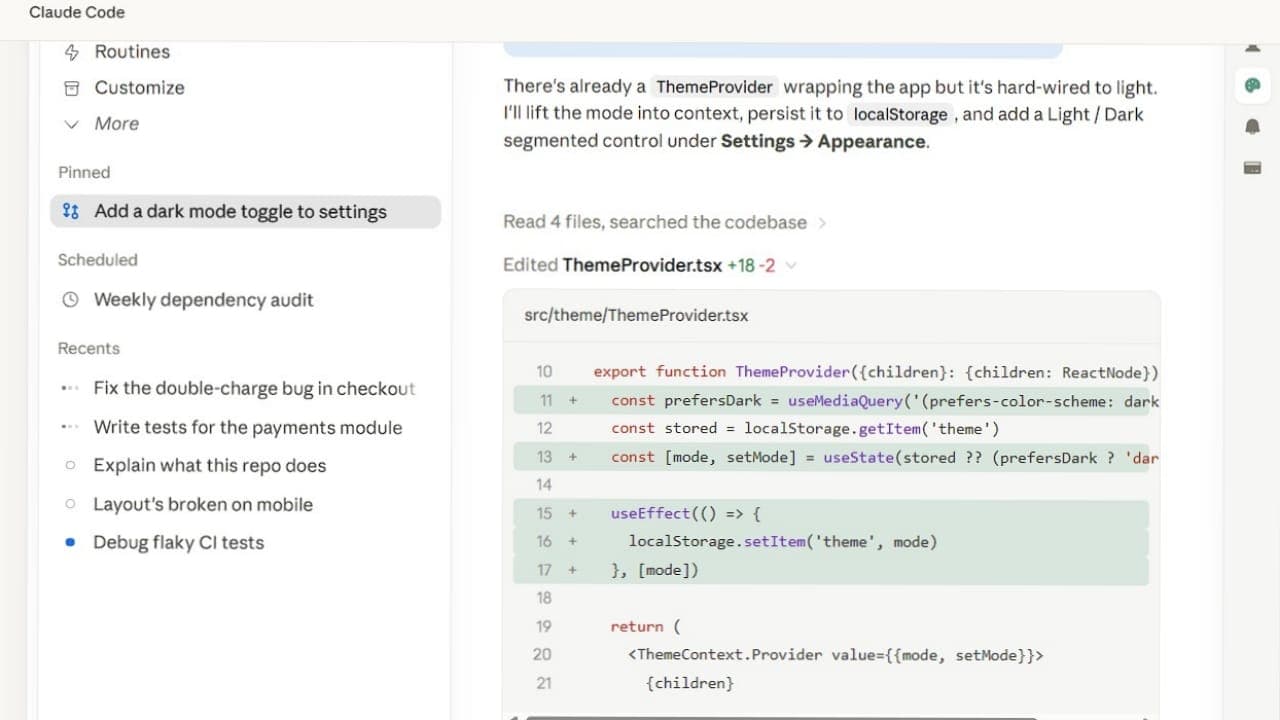Open the Weekly dependency audit scheduled task
Screen dimensions: 1280x720
[x=204, y=300]
